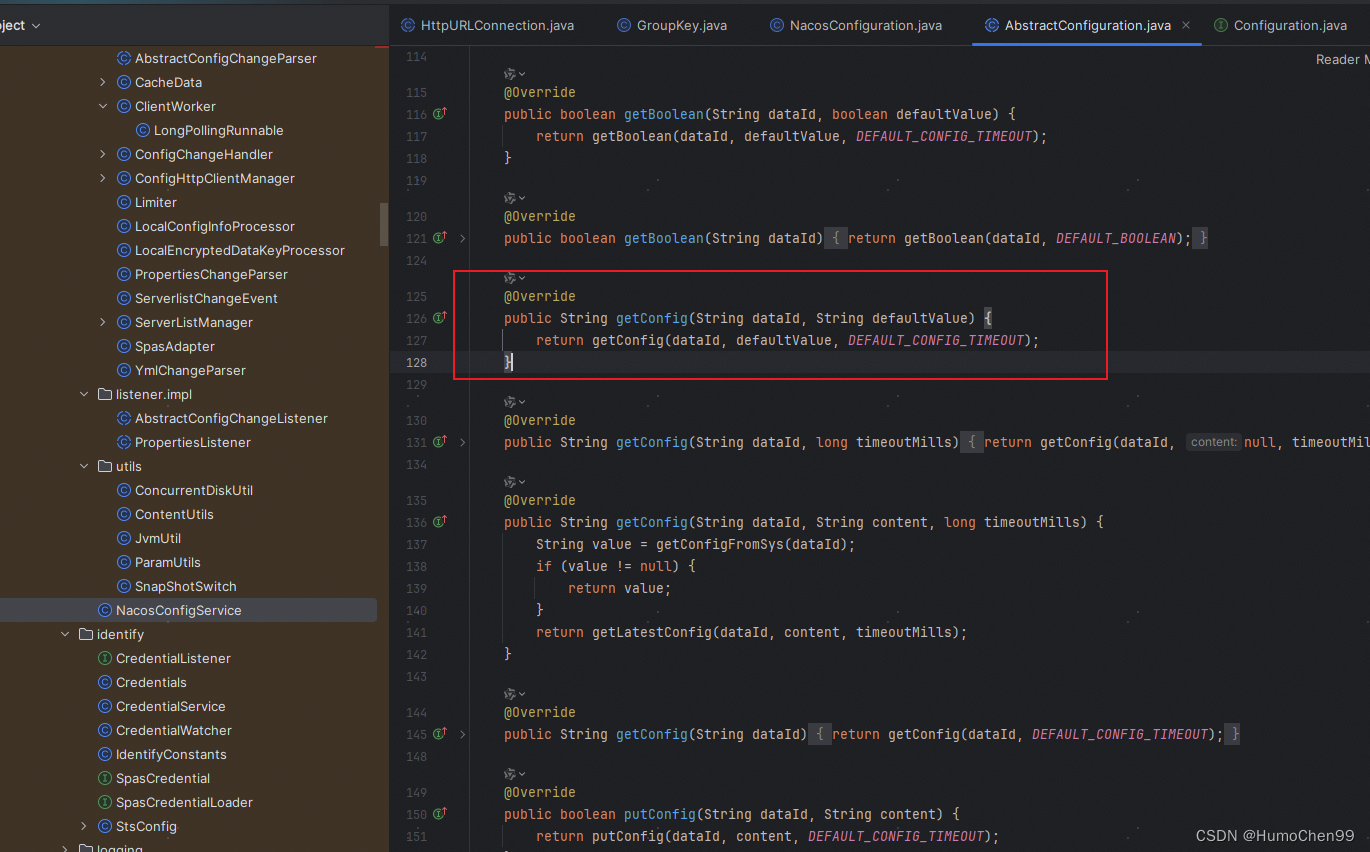Select NacosConfigService in the project tree
1370x852 pixels.
click(x=179, y=611)
